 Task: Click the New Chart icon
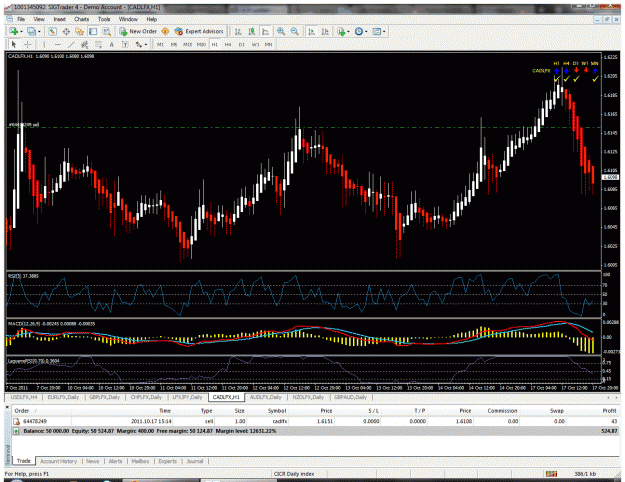(14, 31)
